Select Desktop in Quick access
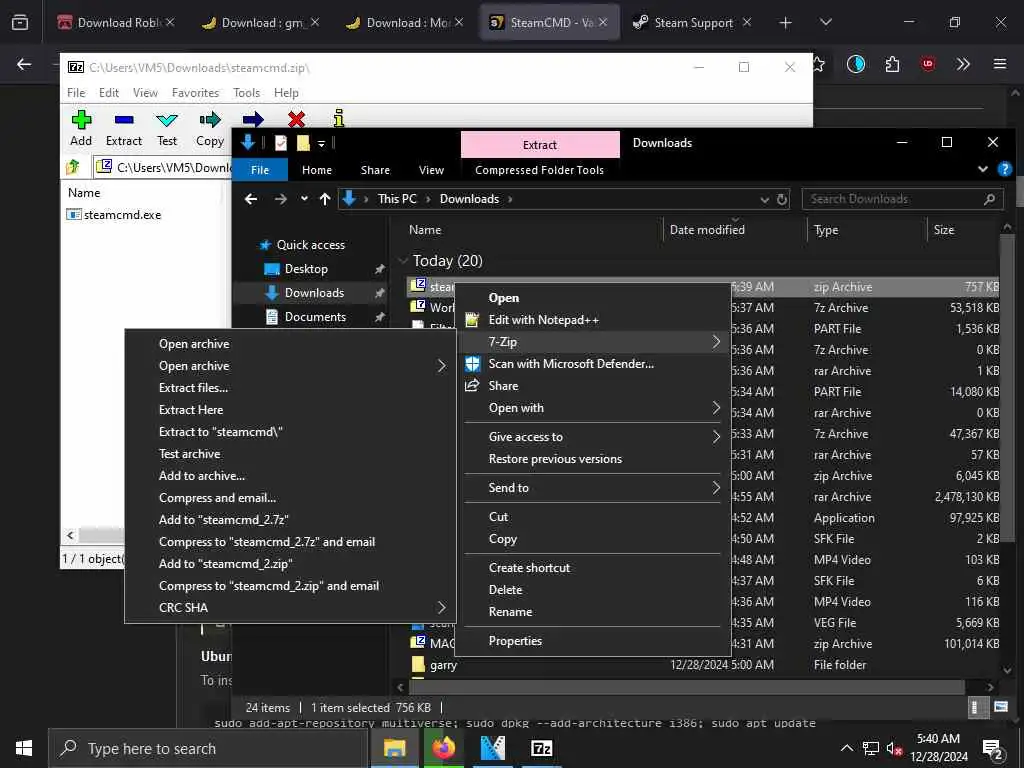Viewport: 1024px width, 768px height. [306, 269]
